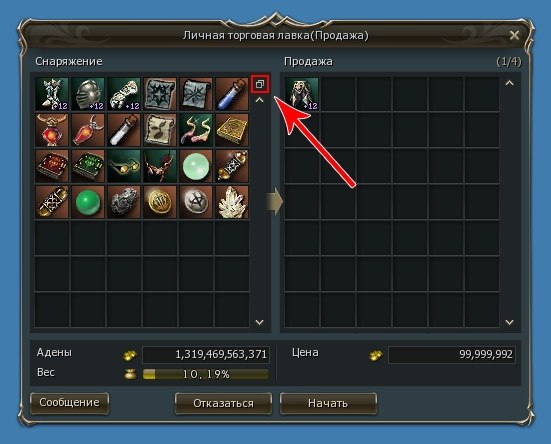551x444 pixels.
Task: Toggle inventory window mode icon highlighted in red
Action: point(260,84)
